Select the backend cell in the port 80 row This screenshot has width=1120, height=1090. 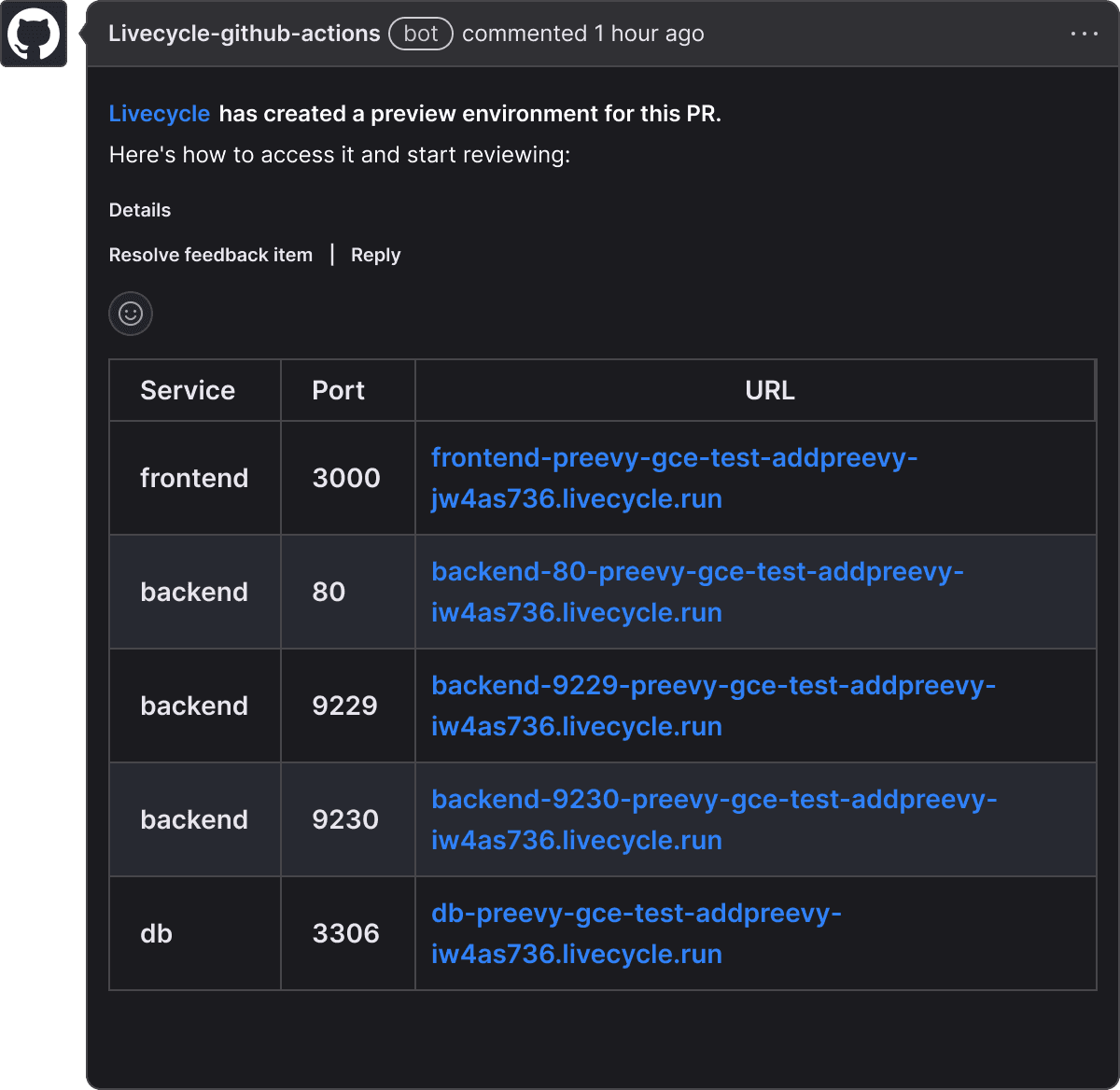pyautogui.click(x=194, y=592)
